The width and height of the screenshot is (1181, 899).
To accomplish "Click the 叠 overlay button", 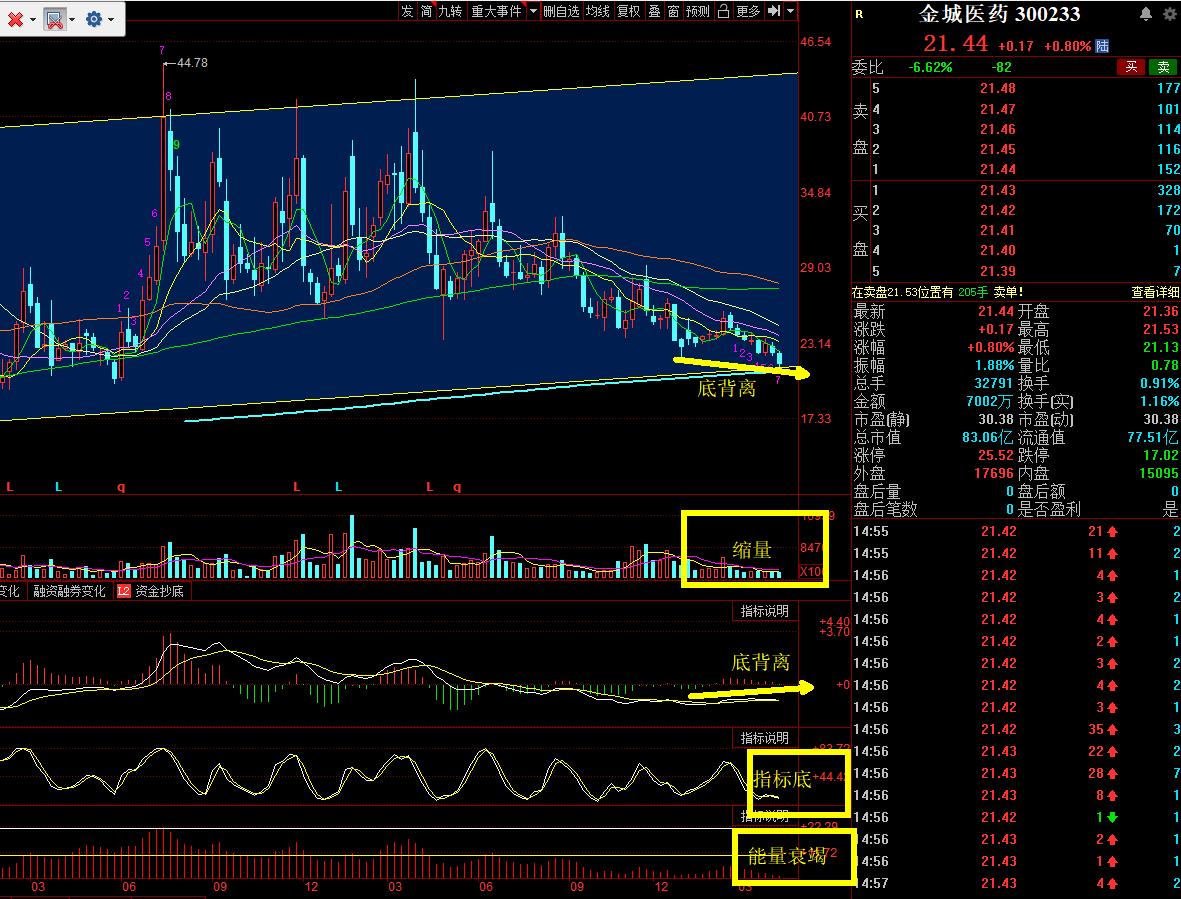I will (x=655, y=11).
